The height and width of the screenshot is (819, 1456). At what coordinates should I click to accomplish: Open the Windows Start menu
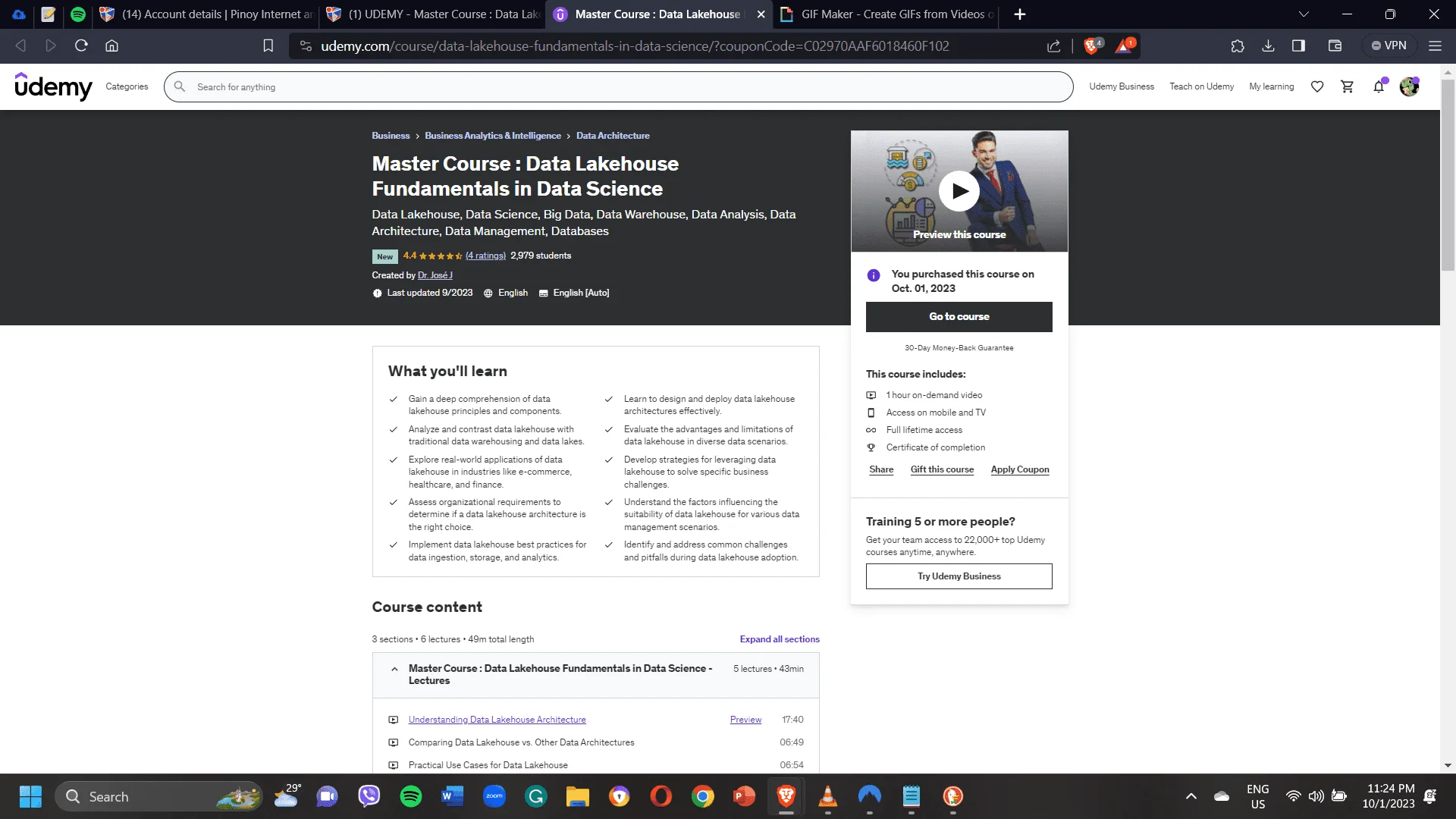[30, 796]
